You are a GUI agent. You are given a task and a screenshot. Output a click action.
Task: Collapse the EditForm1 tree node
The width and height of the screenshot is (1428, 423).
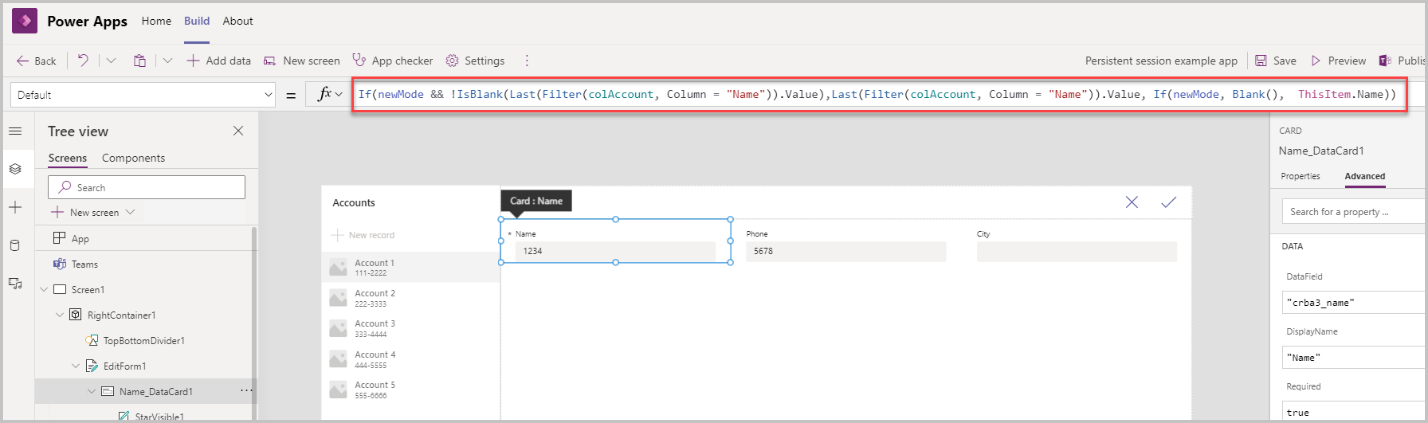point(76,366)
